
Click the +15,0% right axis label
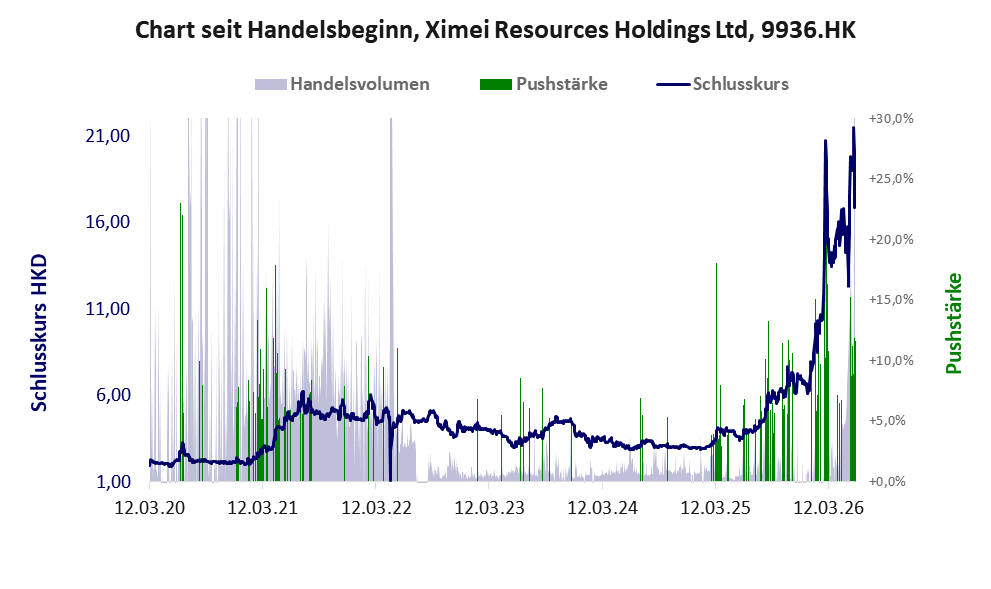point(891,300)
